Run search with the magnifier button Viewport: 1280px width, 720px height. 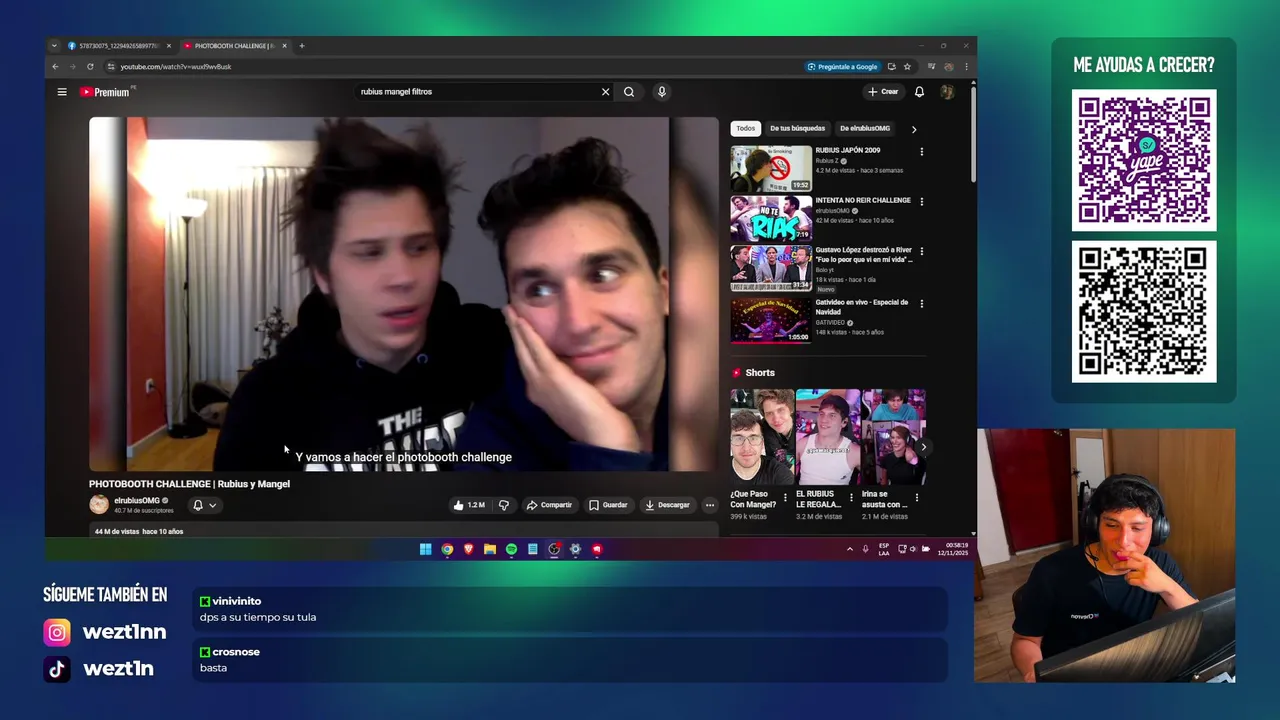629,92
